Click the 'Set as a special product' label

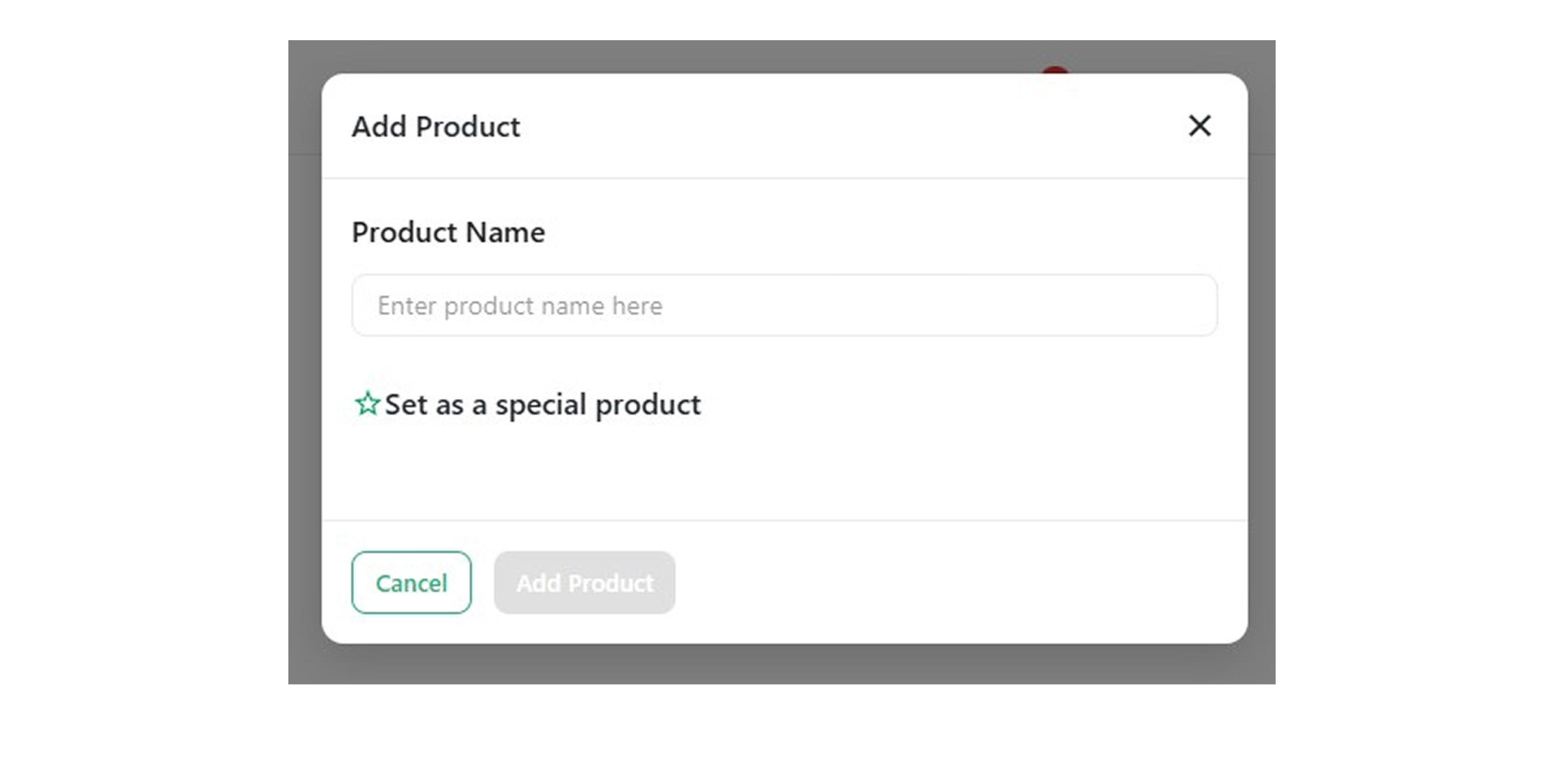pyautogui.click(x=542, y=404)
